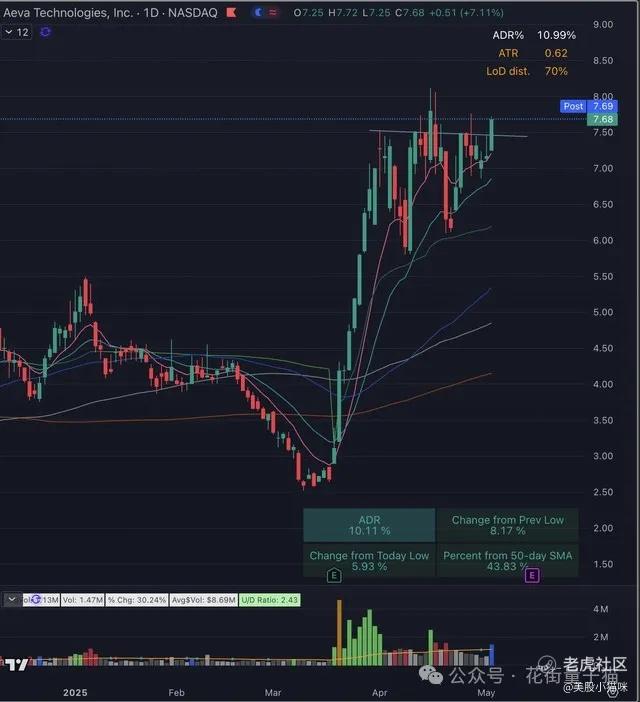Click the ADR% 10.99% table row
640x702 pixels.
pos(534,35)
